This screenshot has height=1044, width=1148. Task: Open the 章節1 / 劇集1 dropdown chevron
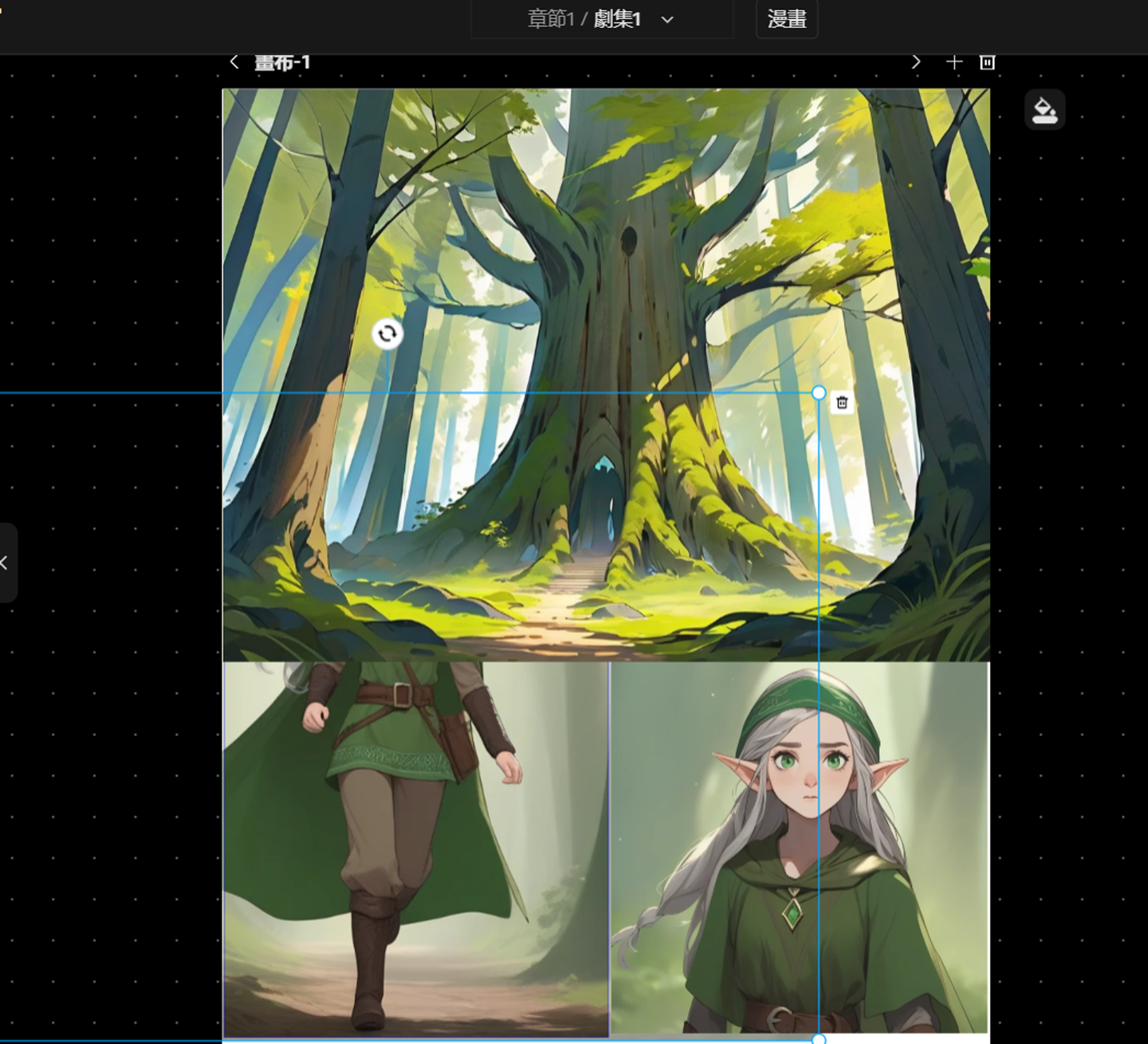(x=667, y=20)
